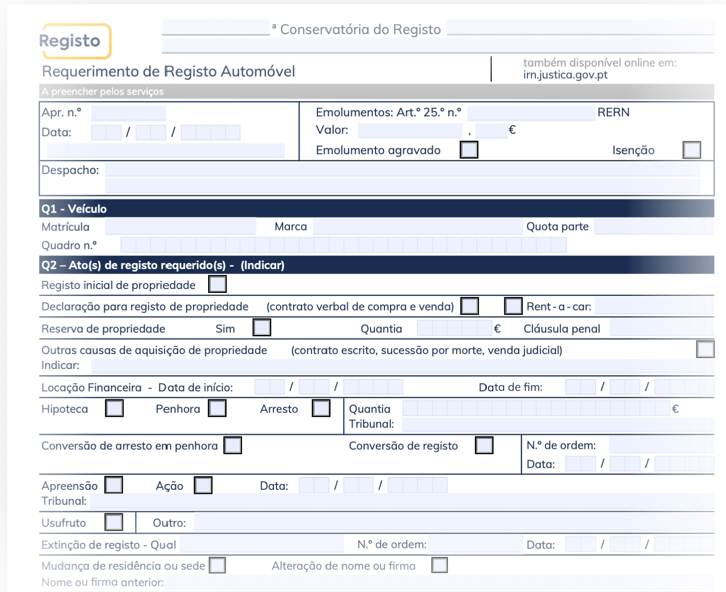
Task: Tick the Conversão de registo box
Action: point(484,445)
